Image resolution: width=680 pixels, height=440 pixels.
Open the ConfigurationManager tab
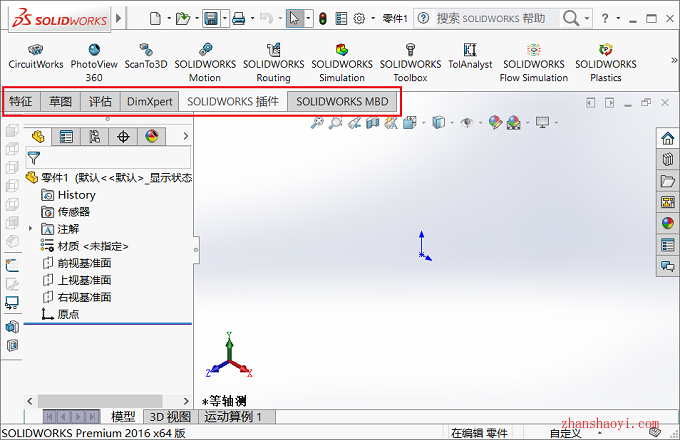point(95,137)
